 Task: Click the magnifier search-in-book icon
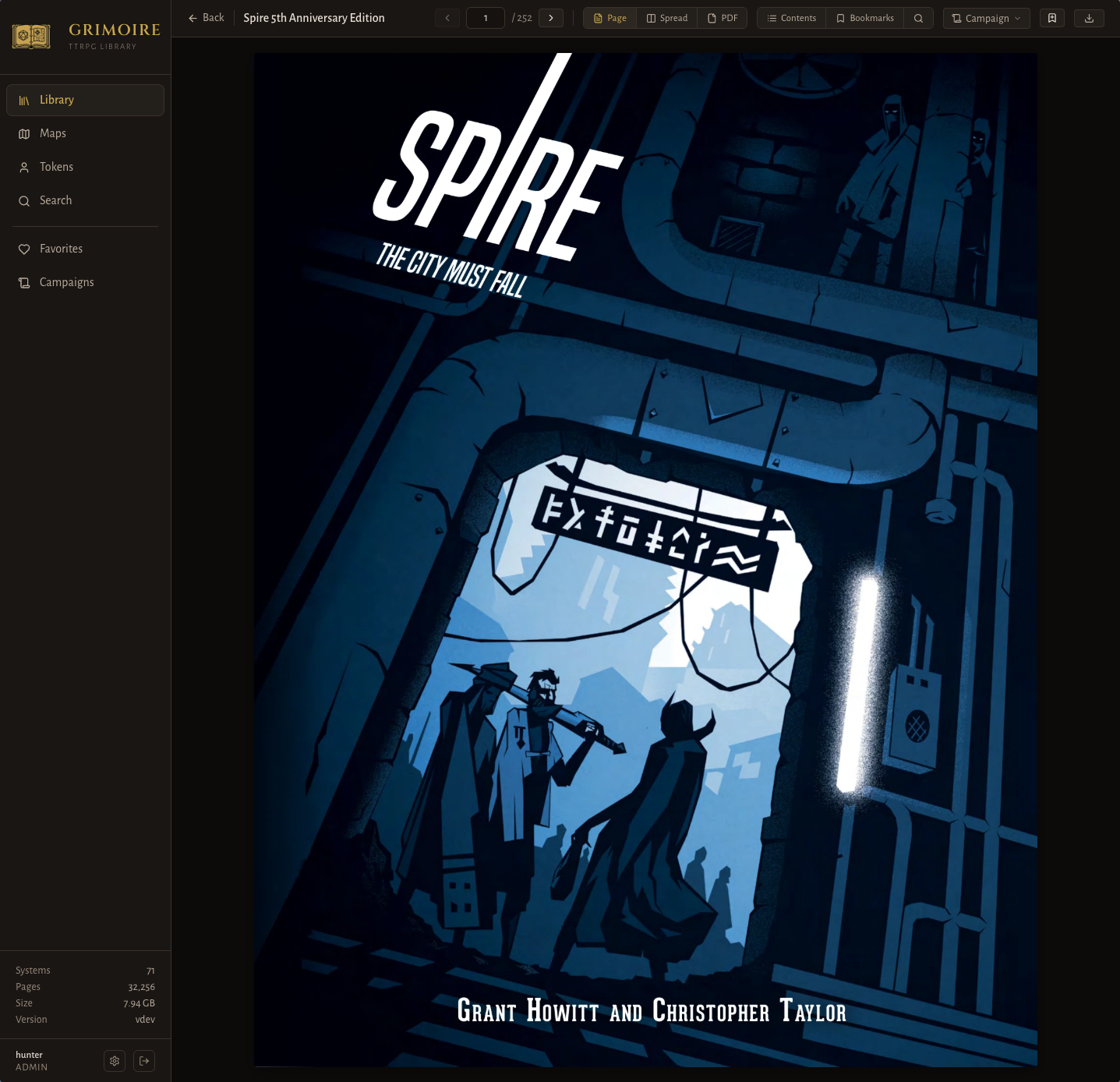919,18
